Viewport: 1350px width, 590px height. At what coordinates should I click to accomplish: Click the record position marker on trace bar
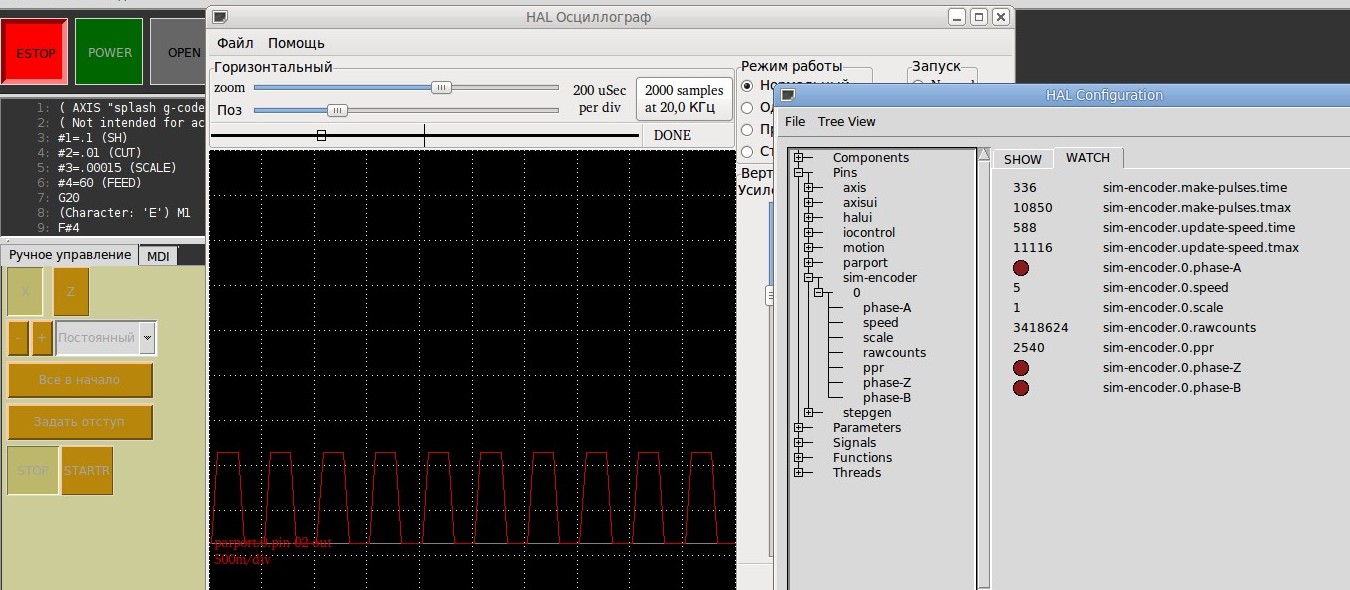pyautogui.click(x=321, y=135)
